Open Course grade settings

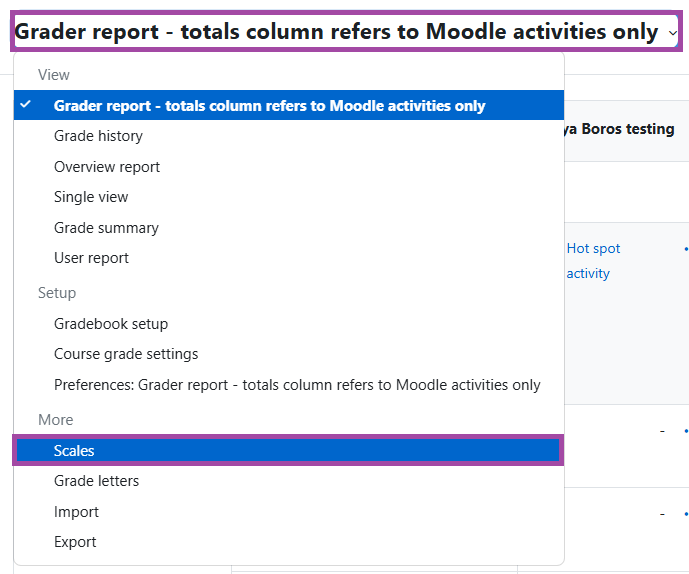289,354
